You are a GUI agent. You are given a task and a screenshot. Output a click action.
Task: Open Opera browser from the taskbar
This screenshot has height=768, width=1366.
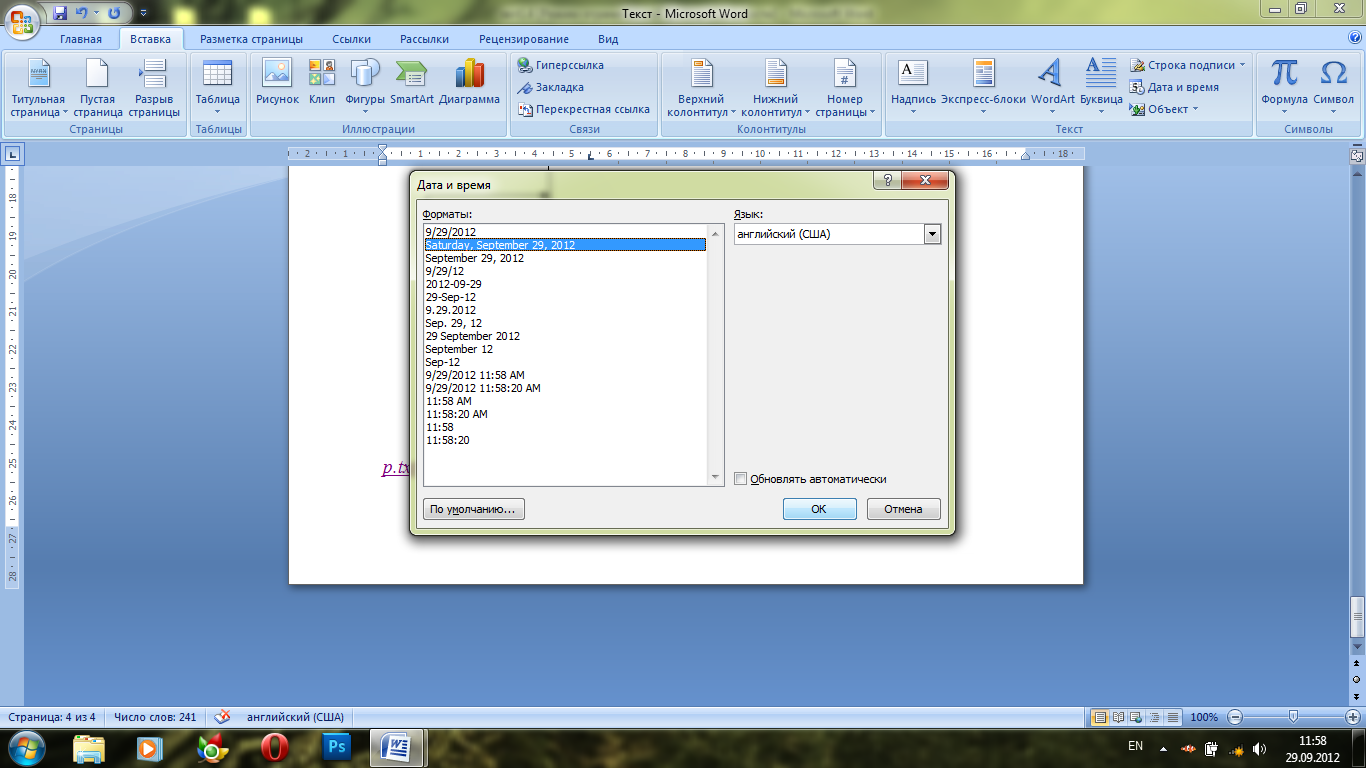click(x=275, y=747)
